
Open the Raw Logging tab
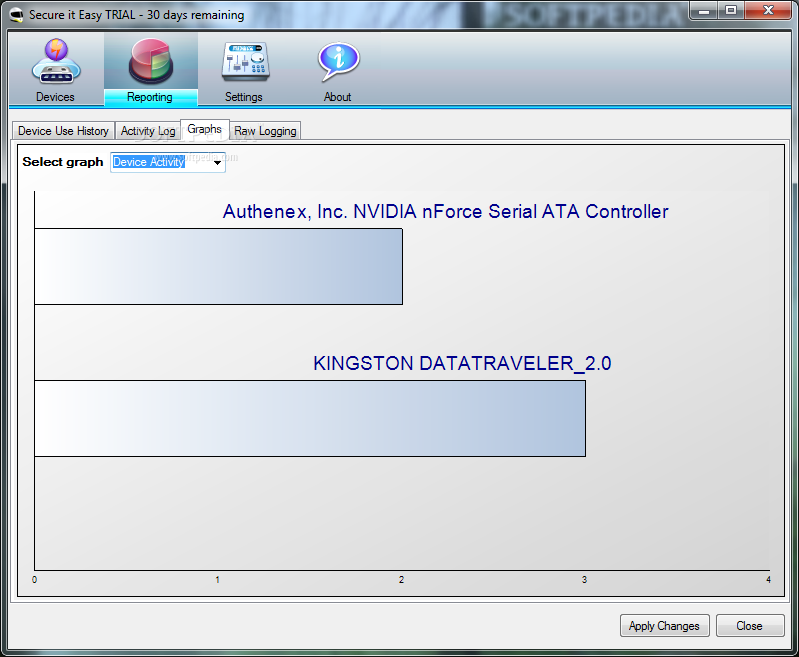[x=265, y=131]
